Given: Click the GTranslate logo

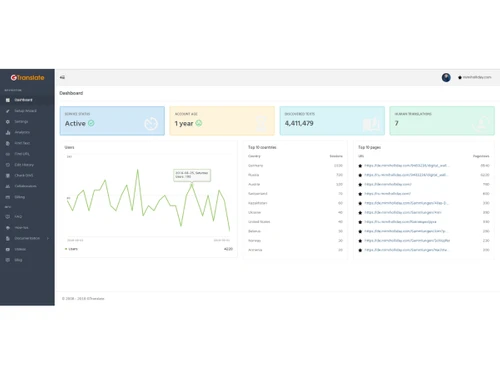Looking at the screenshot, I should tap(27, 78).
